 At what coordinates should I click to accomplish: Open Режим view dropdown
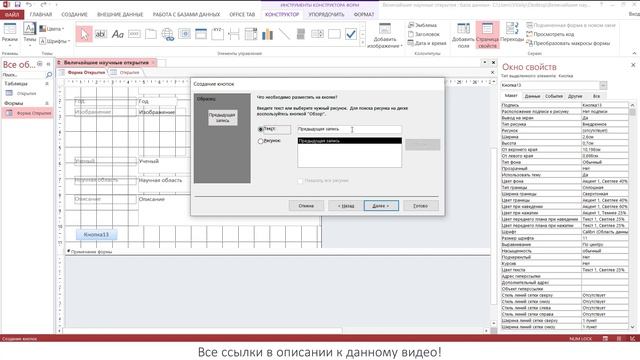click(9, 35)
